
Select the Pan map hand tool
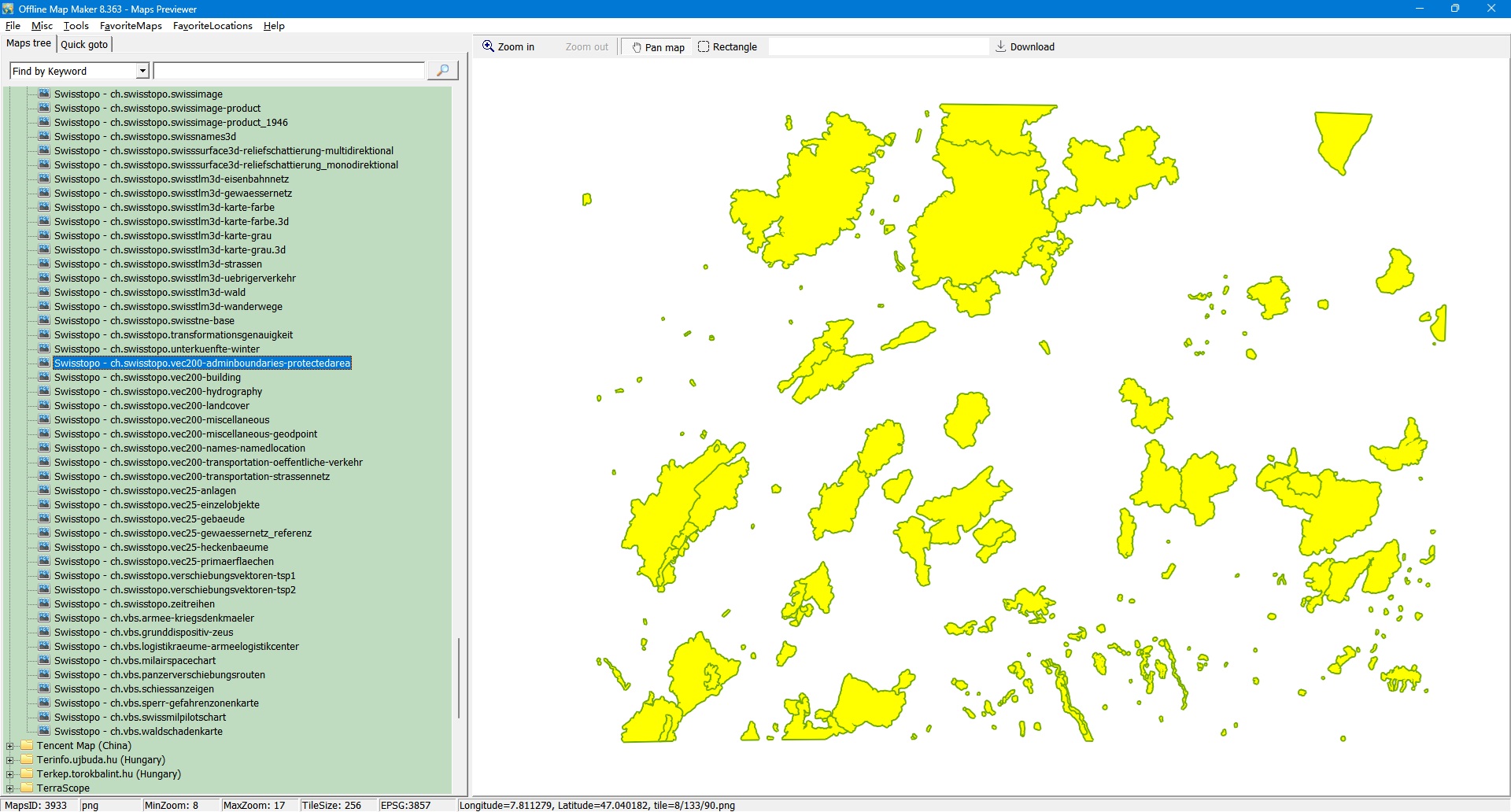[658, 47]
